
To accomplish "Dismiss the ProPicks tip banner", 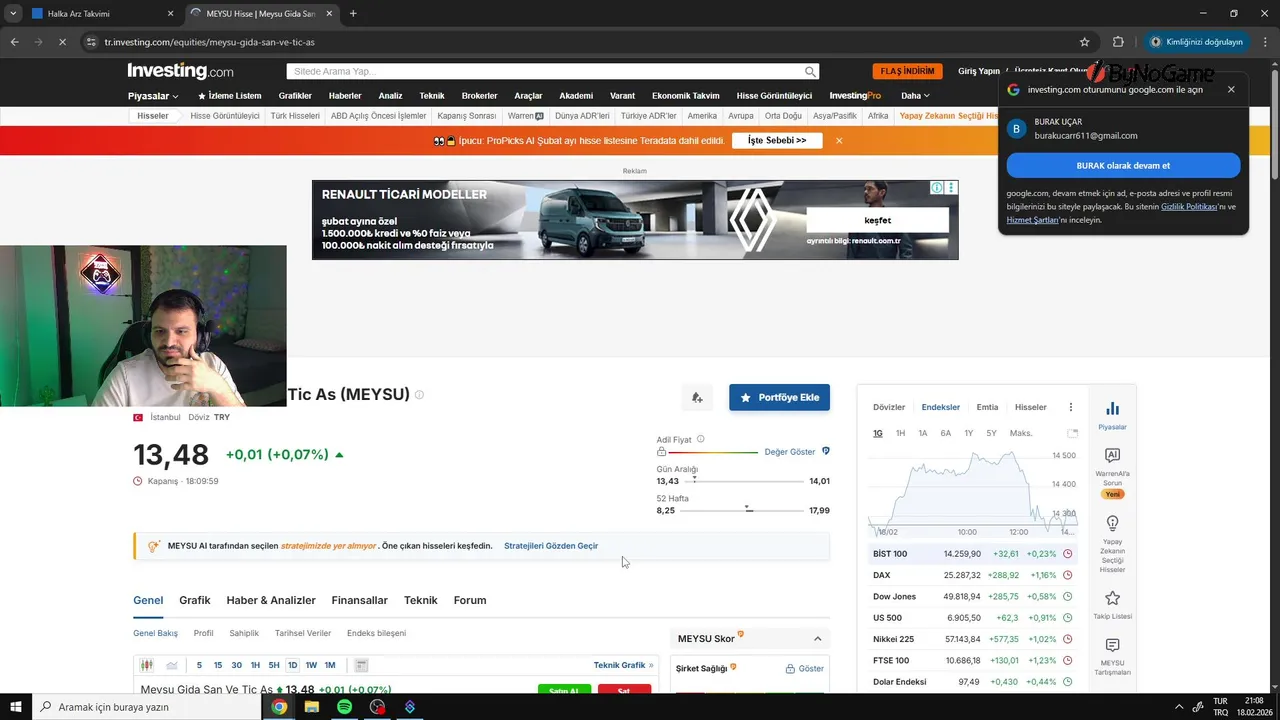I will [x=839, y=141].
